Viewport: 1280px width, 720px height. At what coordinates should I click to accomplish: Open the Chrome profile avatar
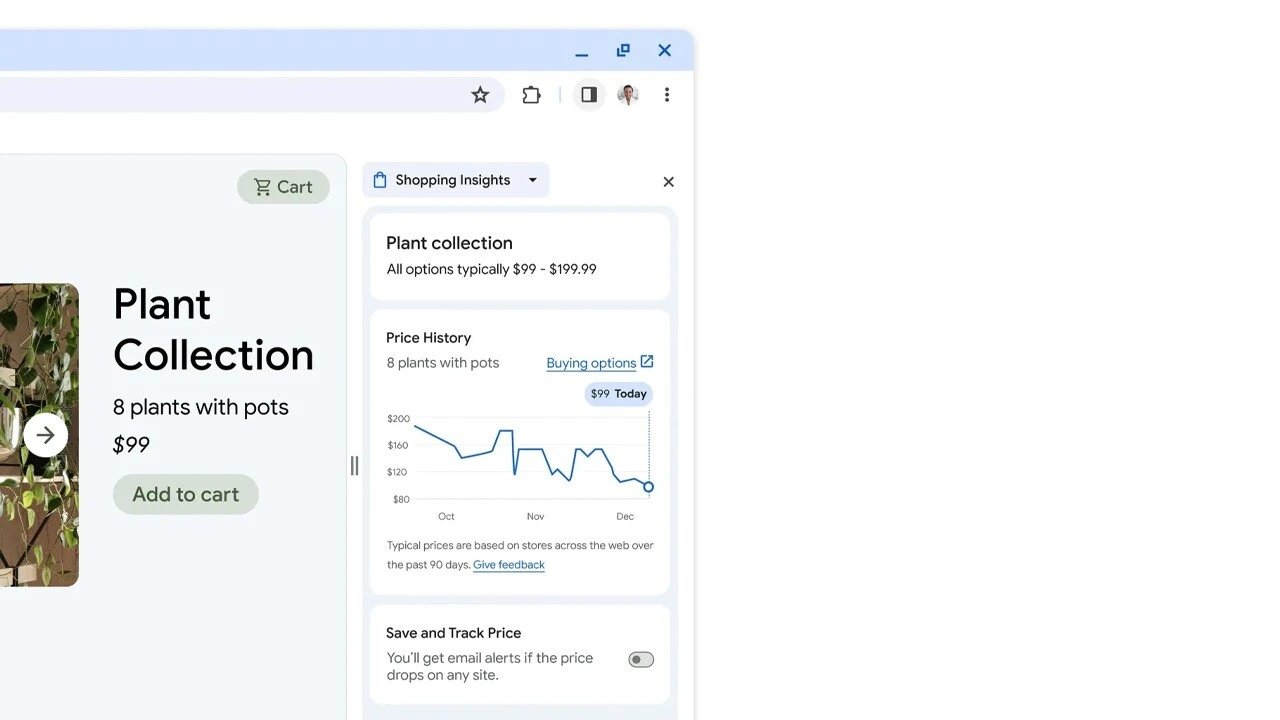pyautogui.click(x=627, y=94)
